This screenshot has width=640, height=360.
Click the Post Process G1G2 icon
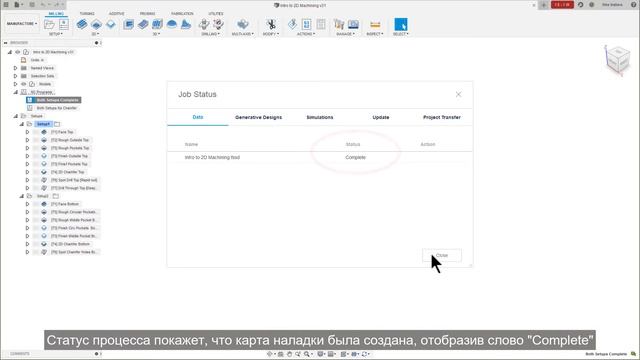(x=307, y=24)
